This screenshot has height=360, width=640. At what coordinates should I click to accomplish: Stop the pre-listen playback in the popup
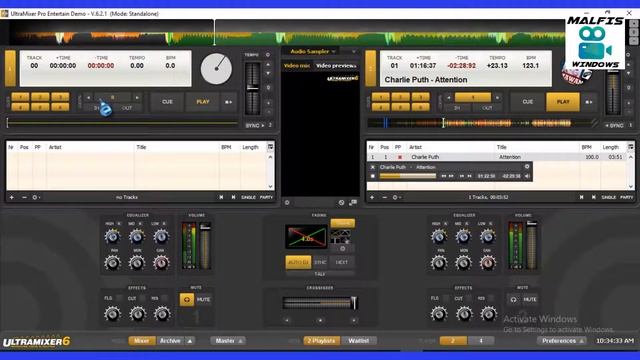(x=372, y=176)
